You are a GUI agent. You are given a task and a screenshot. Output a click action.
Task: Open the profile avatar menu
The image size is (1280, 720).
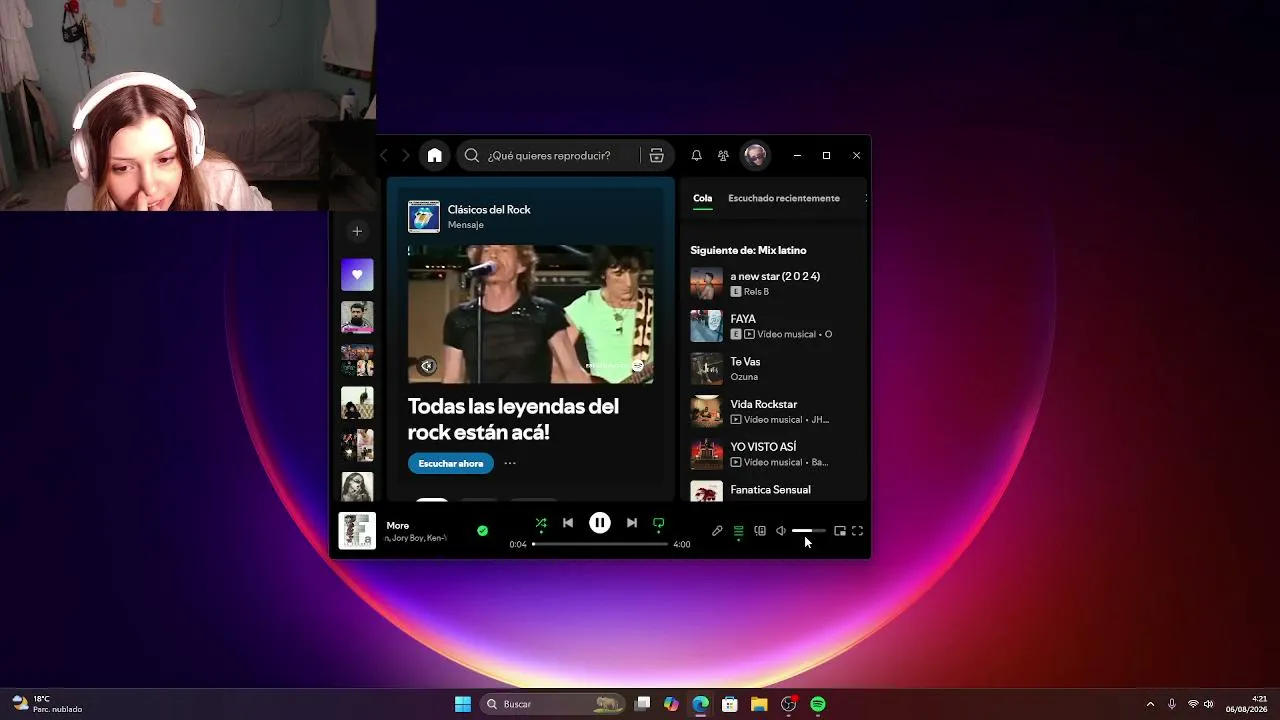755,155
